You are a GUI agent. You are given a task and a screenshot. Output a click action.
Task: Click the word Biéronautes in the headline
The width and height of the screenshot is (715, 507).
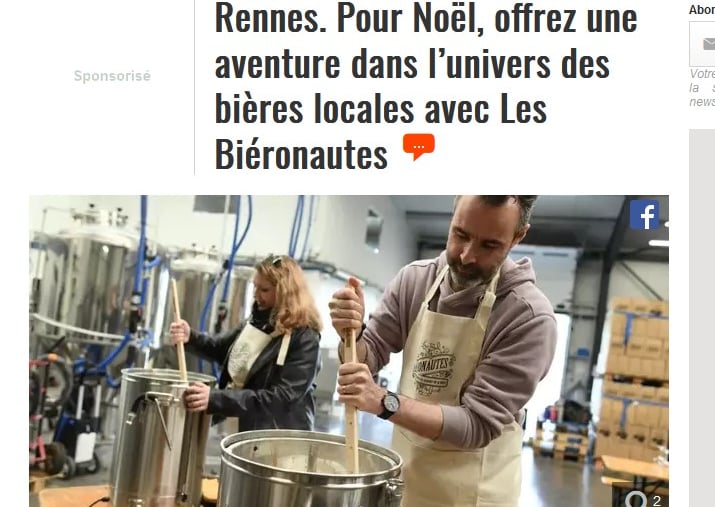(x=301, y=155)
